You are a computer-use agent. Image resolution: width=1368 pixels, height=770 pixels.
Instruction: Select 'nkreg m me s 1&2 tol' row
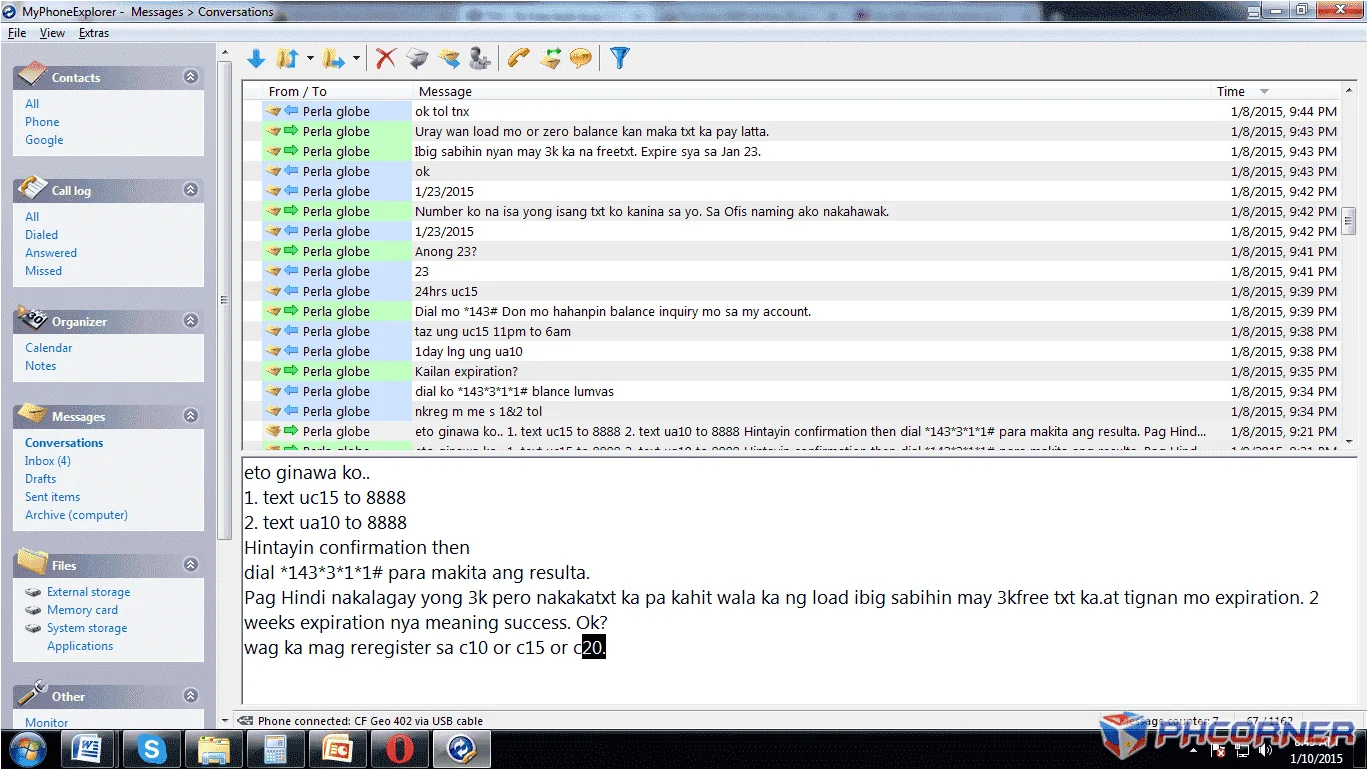point(790,411)
